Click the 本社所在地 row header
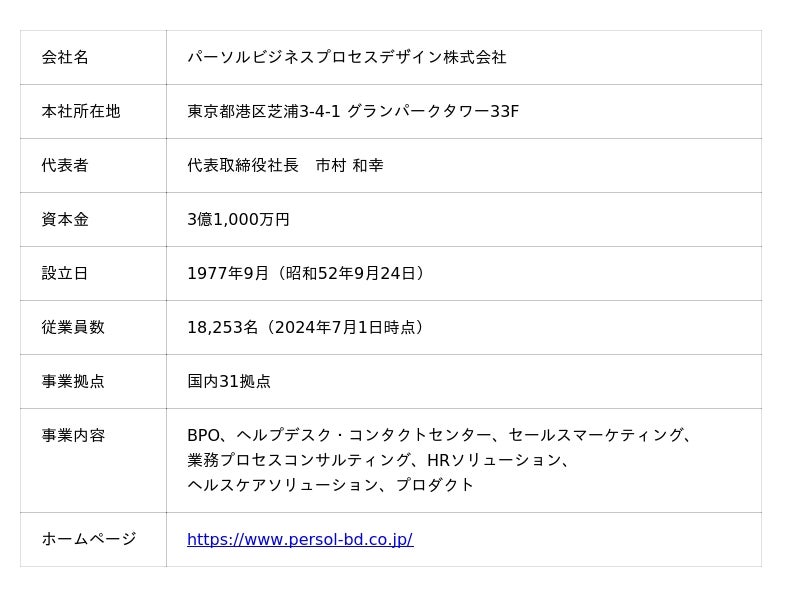This screenshot has height=597, width=800. point(93,111)
